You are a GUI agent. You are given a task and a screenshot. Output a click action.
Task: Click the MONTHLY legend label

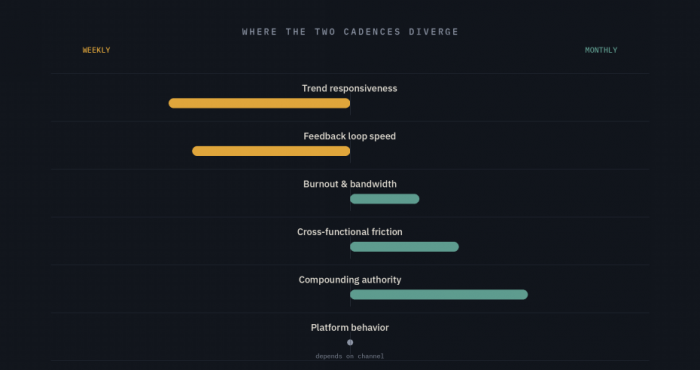point(601,50)
